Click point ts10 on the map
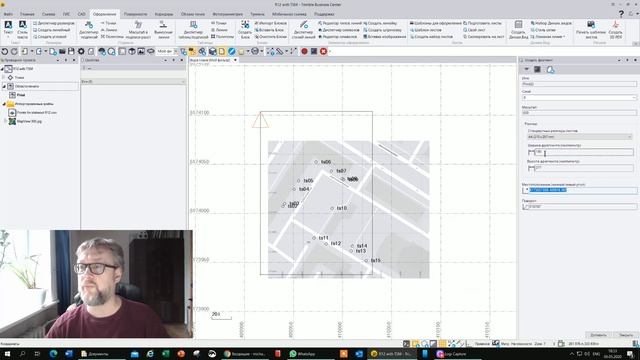 332,208
